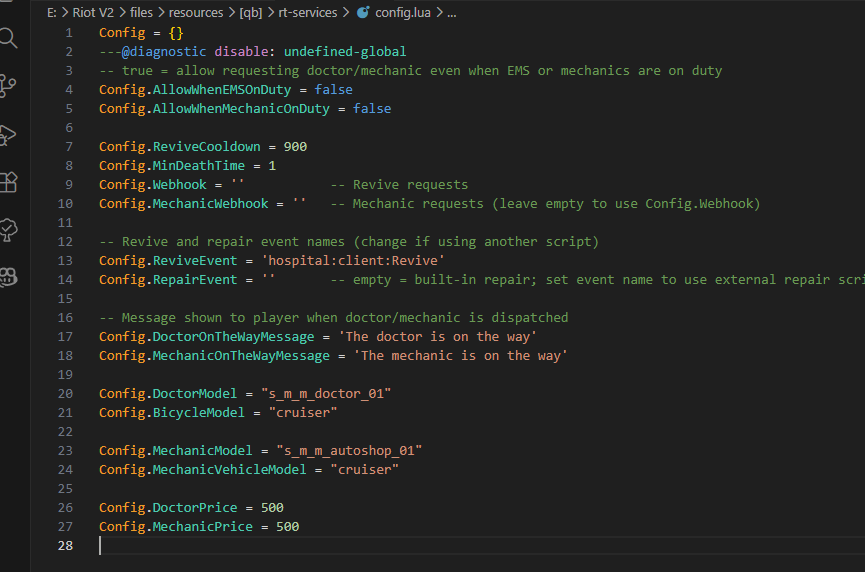
Task: Expand the 'Riot V2' breadcrumb folder
Action: click(x=93, y=12)
